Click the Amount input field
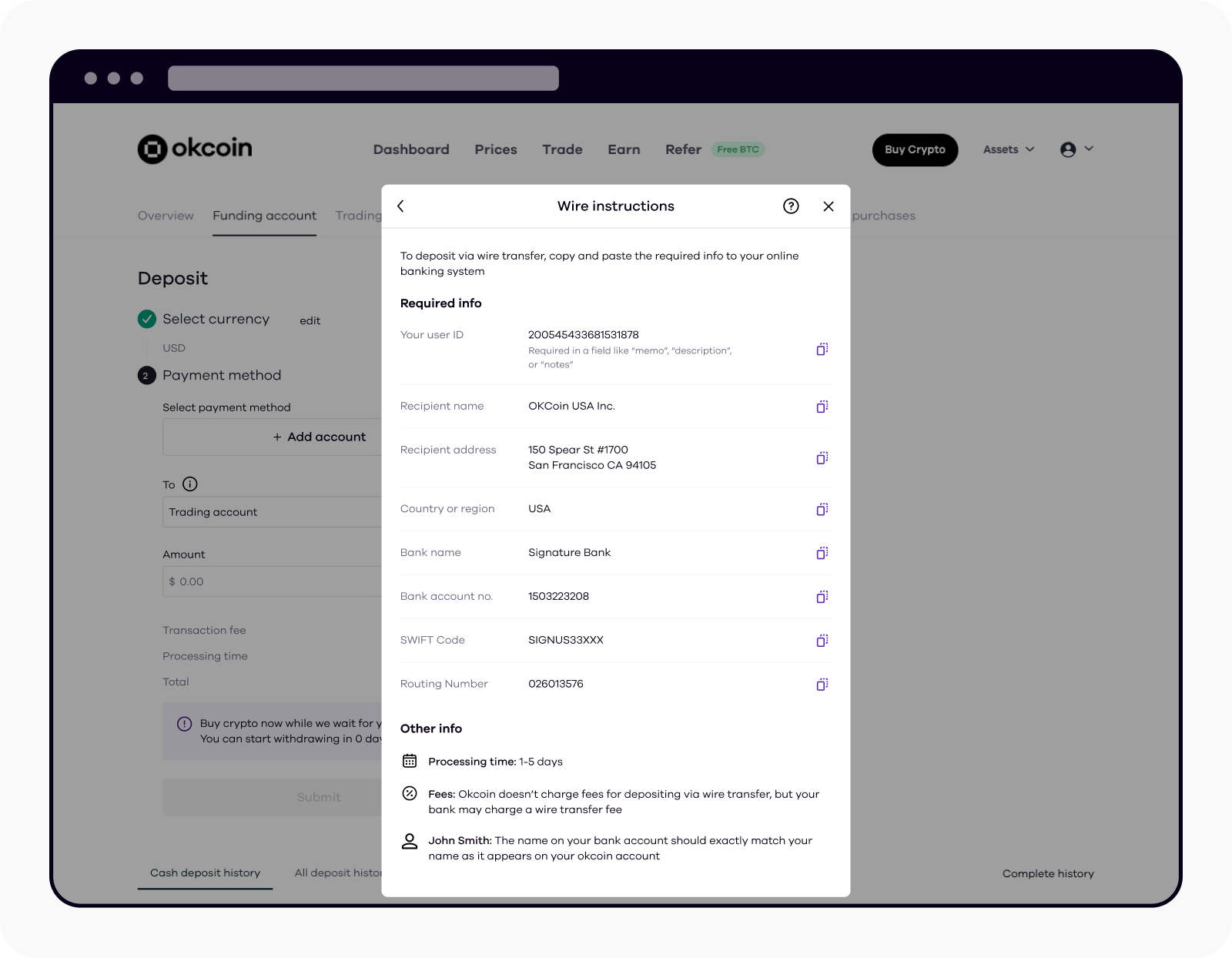The height and width of the screenshot is (958, 1232). (273, 581)
